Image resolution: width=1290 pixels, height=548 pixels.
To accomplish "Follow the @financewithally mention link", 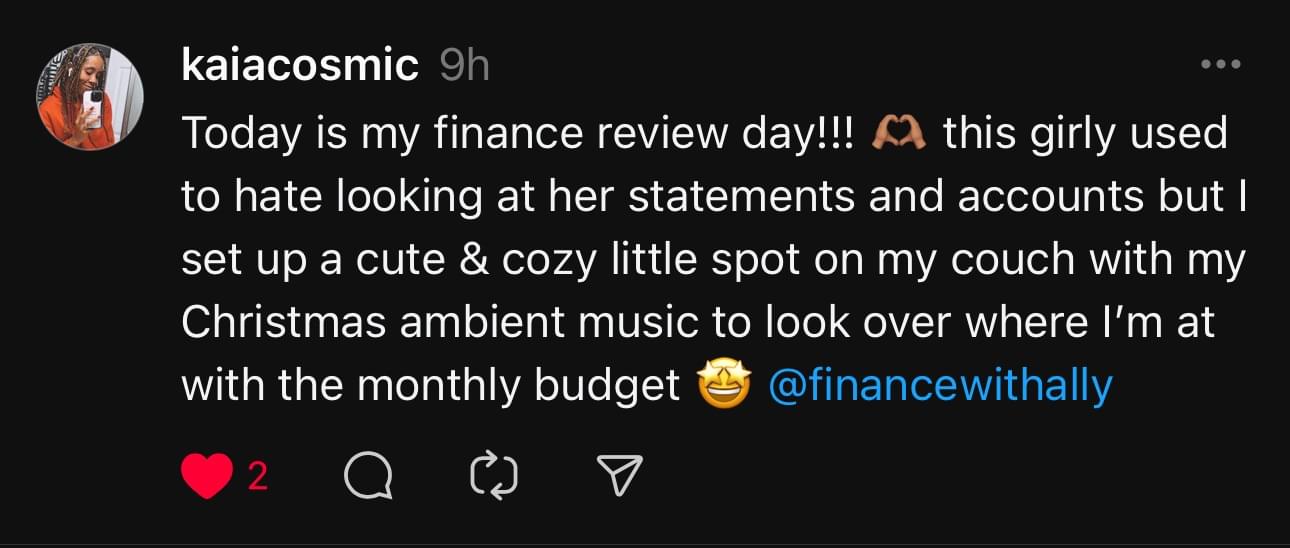I will [939, 386].
